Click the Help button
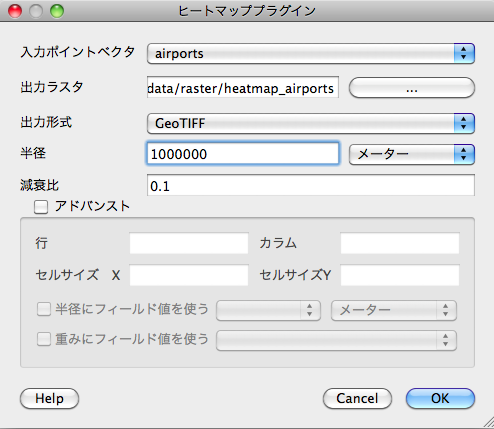 click(x=49, y=398)
